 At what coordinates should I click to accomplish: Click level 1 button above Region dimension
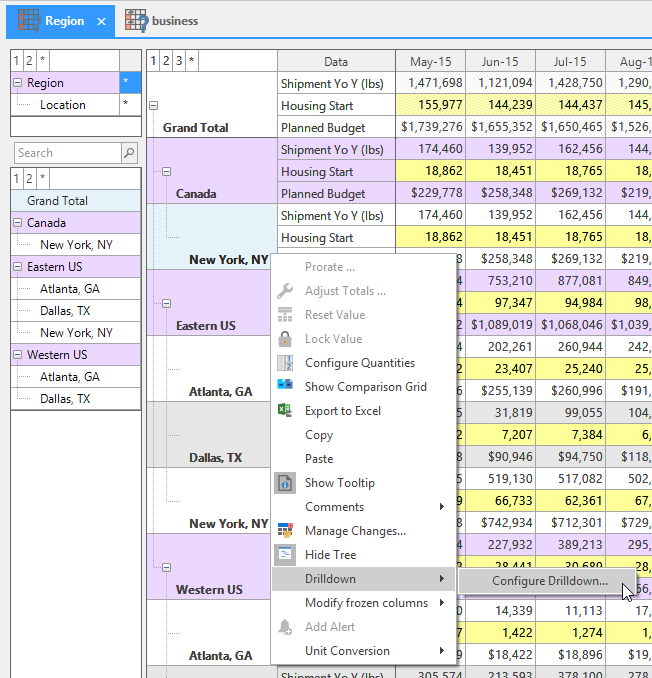tap(16, 61)
